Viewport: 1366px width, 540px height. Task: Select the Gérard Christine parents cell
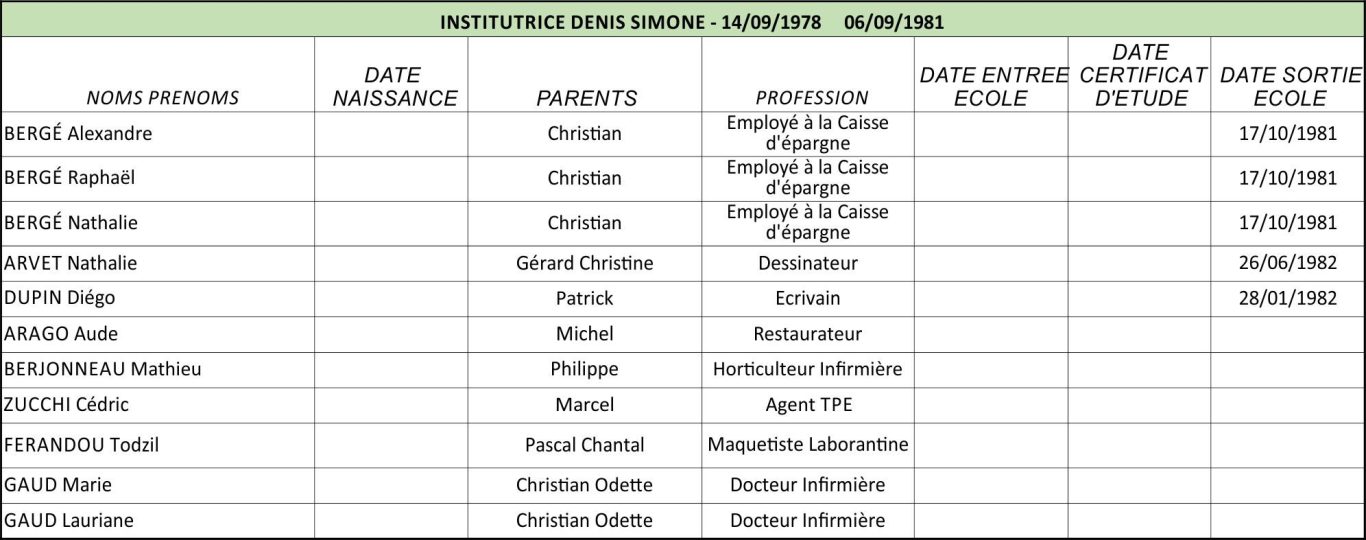pyautogui.click(x=584, y=263)
